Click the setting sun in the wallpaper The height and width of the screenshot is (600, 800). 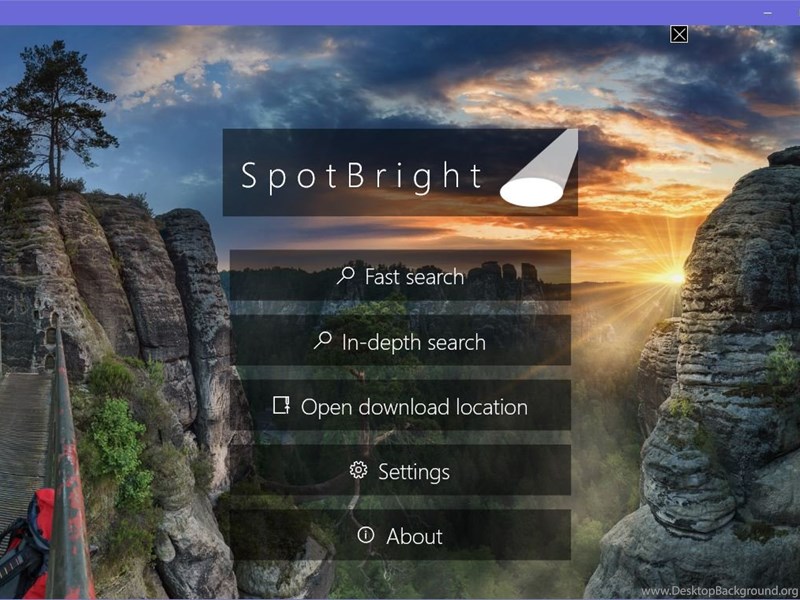click(676, 278)
